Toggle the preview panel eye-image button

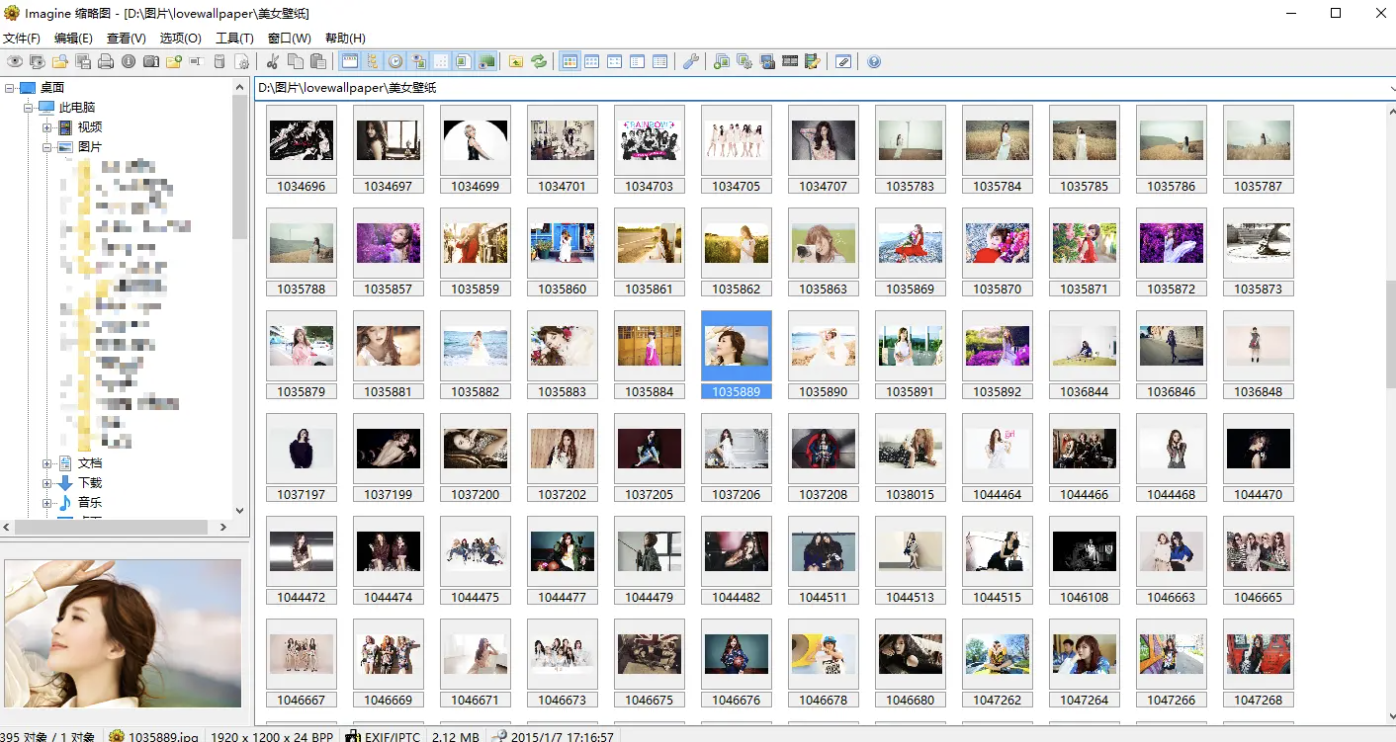click(418, 62)
